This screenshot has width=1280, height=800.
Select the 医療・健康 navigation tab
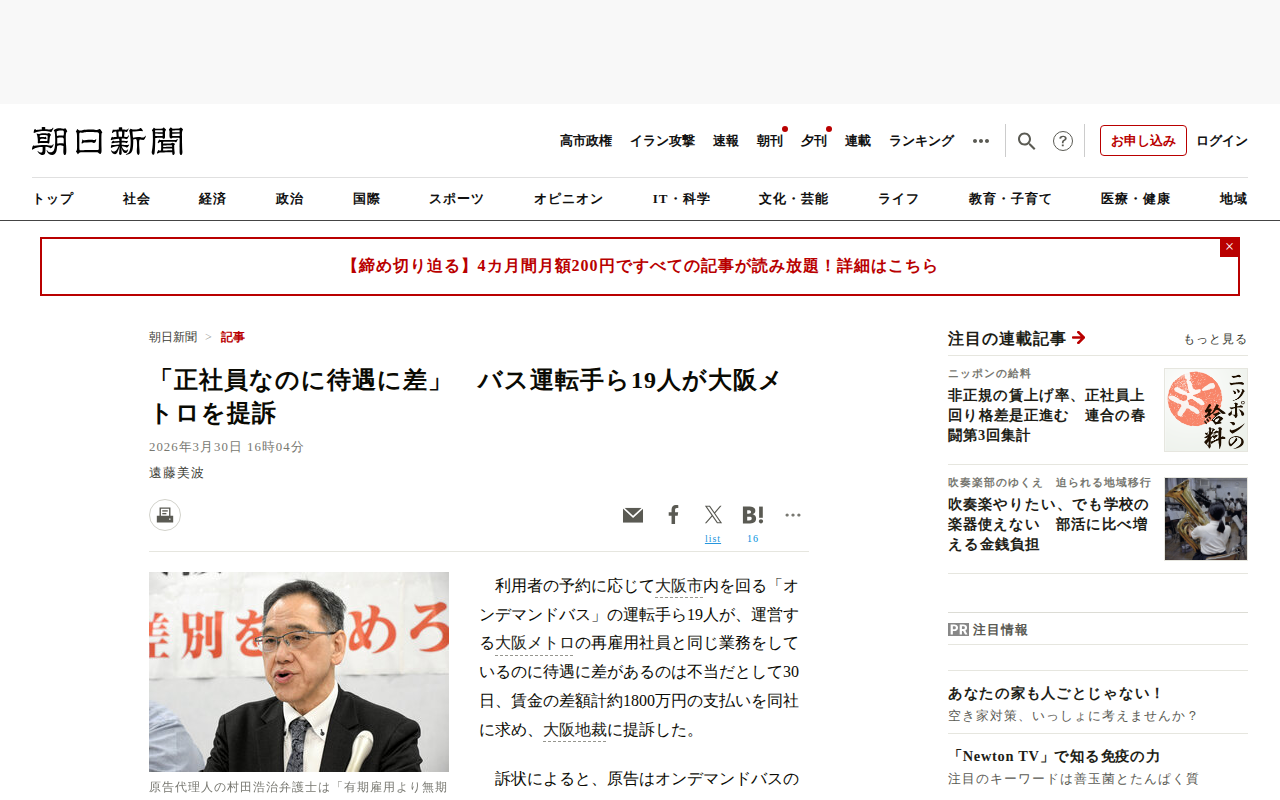(x=1136, y=199)
